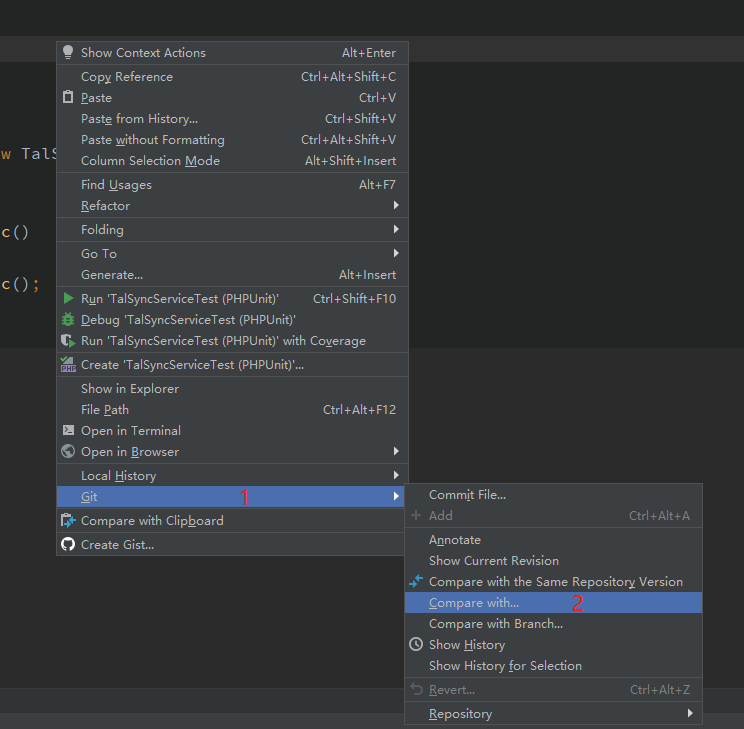Choose Generate...
The height and width of the screenshot is (729, 744).
(232, 274)
